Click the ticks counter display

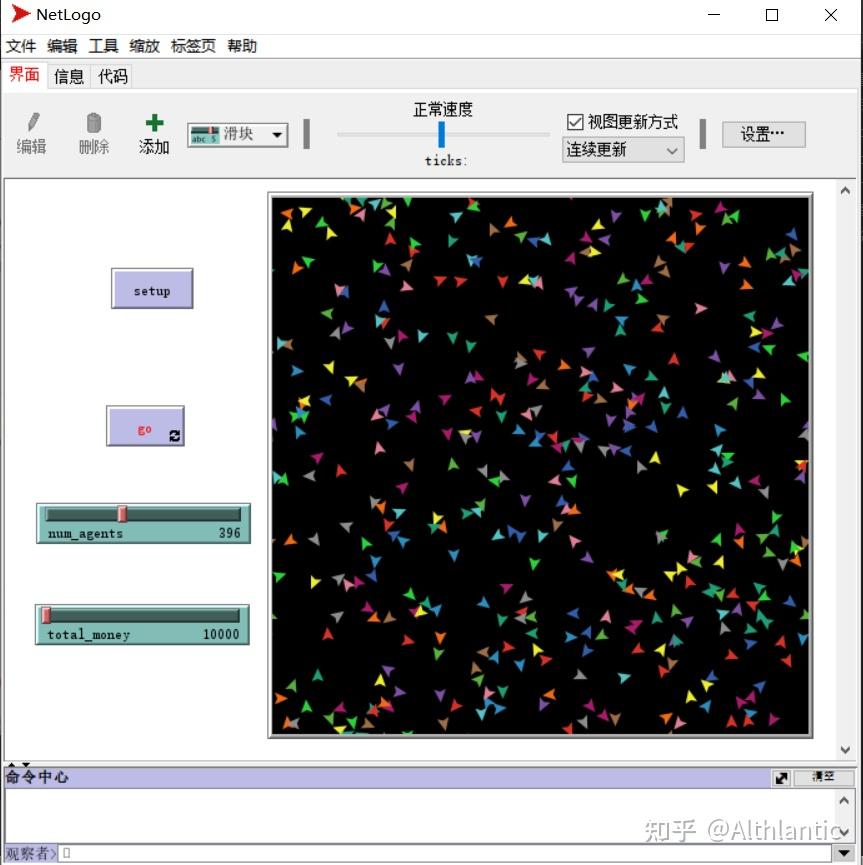(445, 160)
